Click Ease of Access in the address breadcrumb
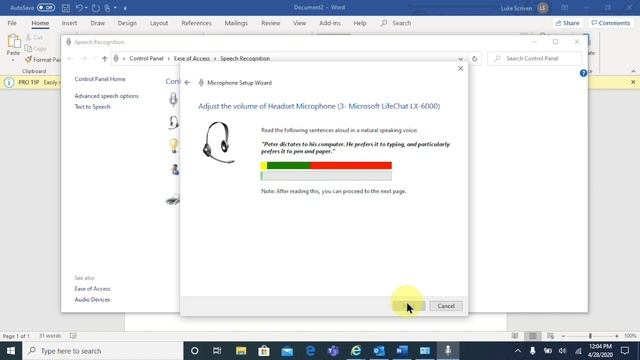 click(192, 59)
